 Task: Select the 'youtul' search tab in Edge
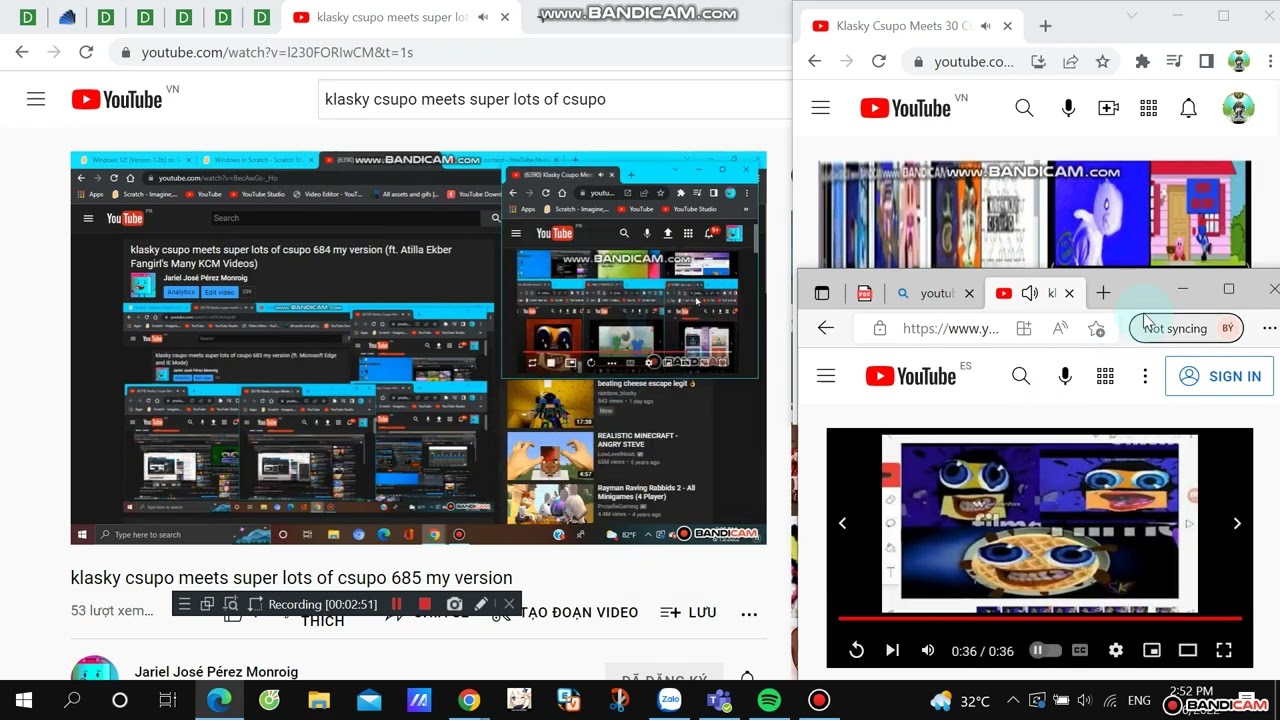pyautogui.click(x=936, y=293)
